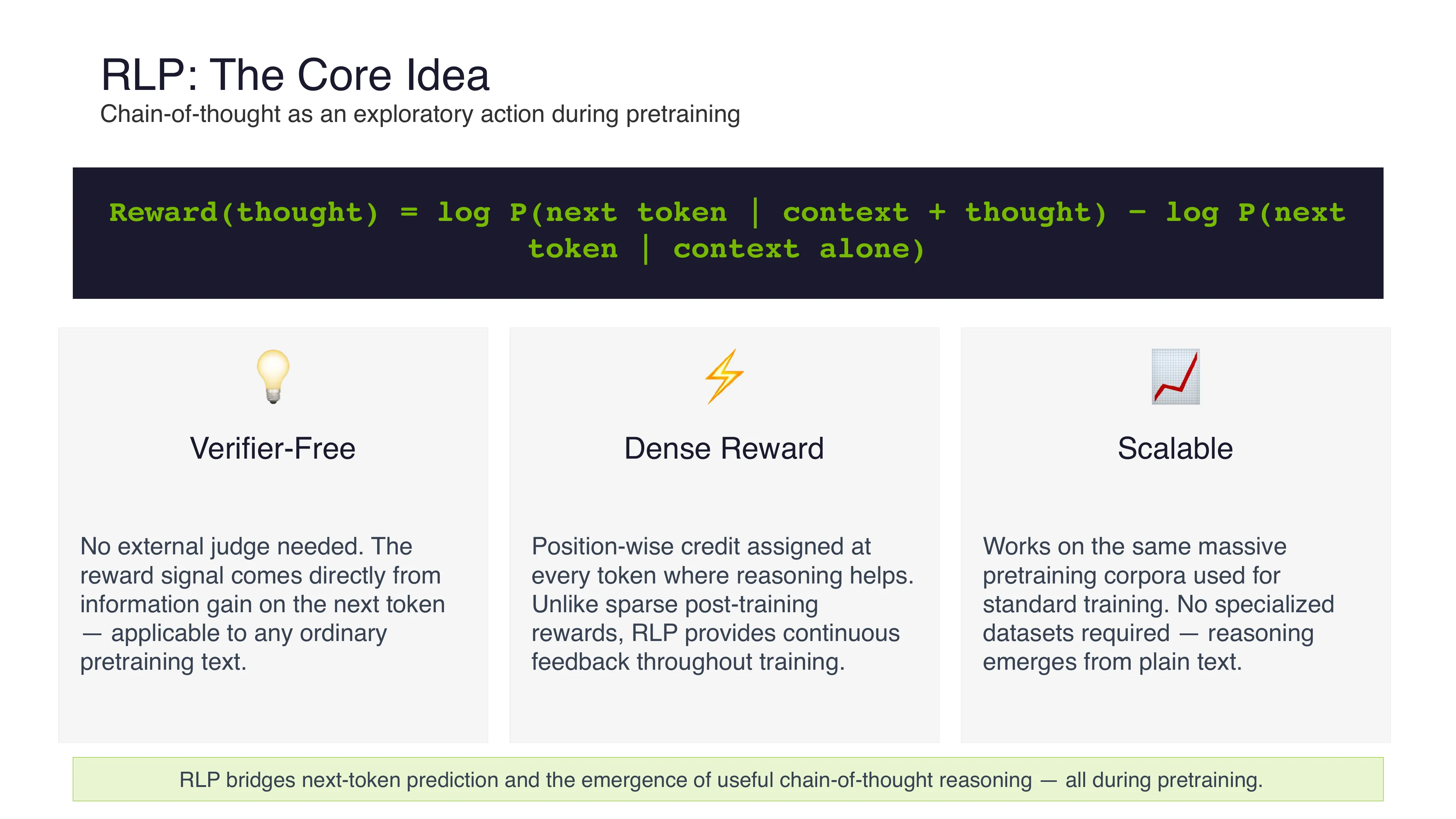Click the paragraph starting "Works on the same massive"
This screenshot has width=1456, height=819.
1158,604
